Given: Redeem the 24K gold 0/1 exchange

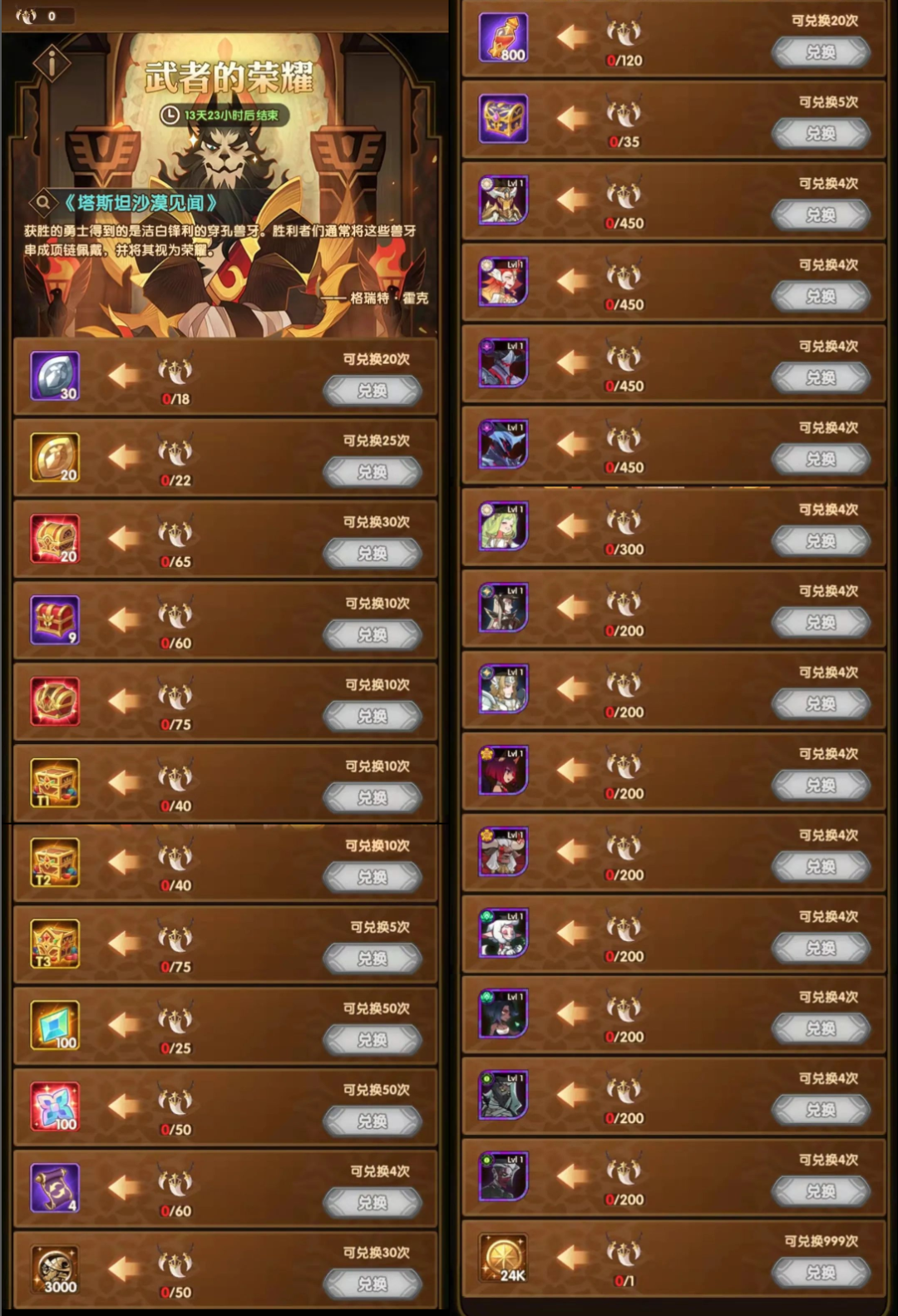Looking at the screenshot, I should (x=821, y=1273).
